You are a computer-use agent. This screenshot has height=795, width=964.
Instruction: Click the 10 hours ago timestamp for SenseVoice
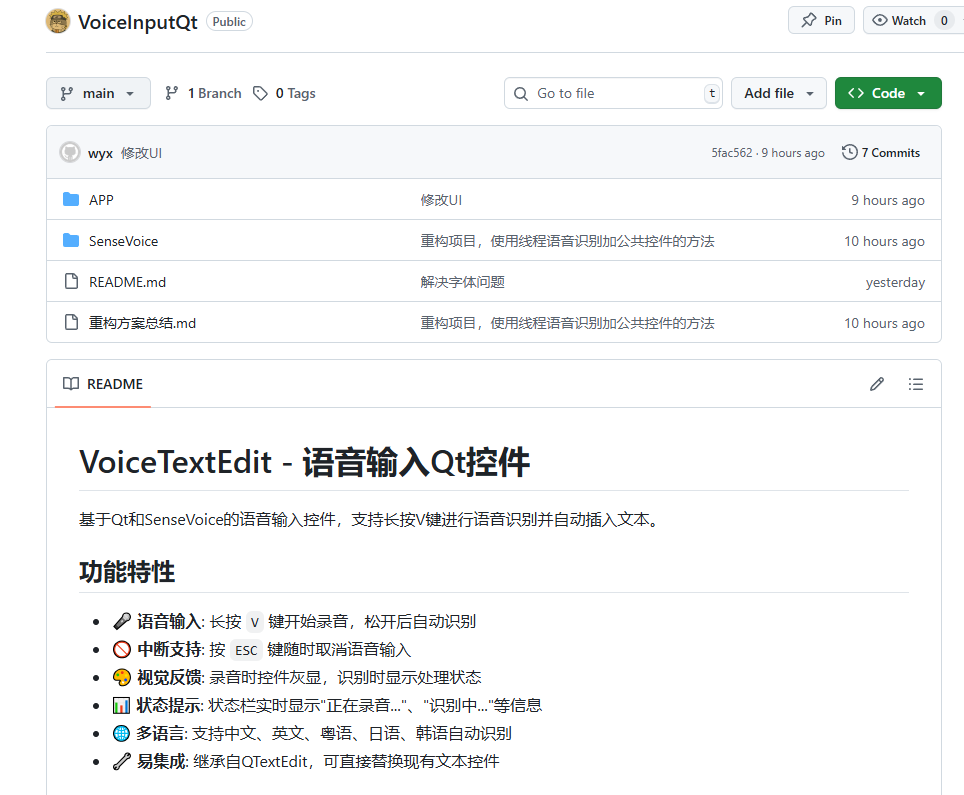[884, 242]
